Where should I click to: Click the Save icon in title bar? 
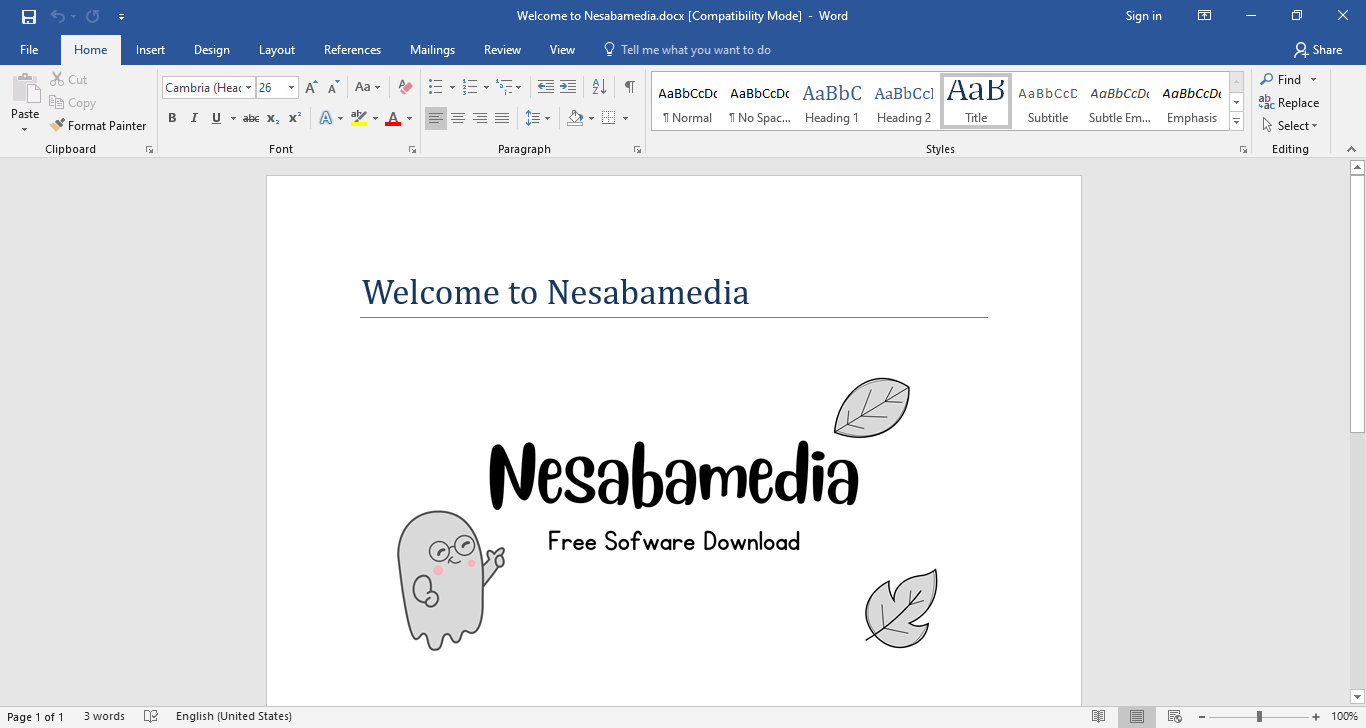[29, 16]
